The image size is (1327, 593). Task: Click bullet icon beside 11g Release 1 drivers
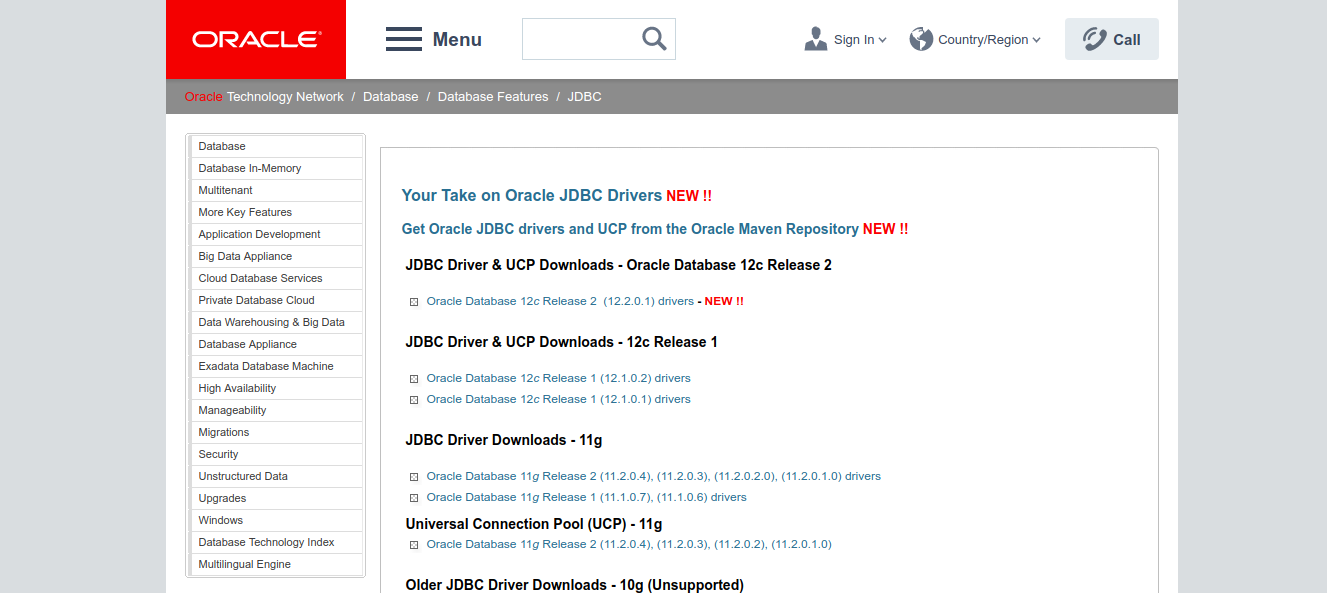(414, 498)
